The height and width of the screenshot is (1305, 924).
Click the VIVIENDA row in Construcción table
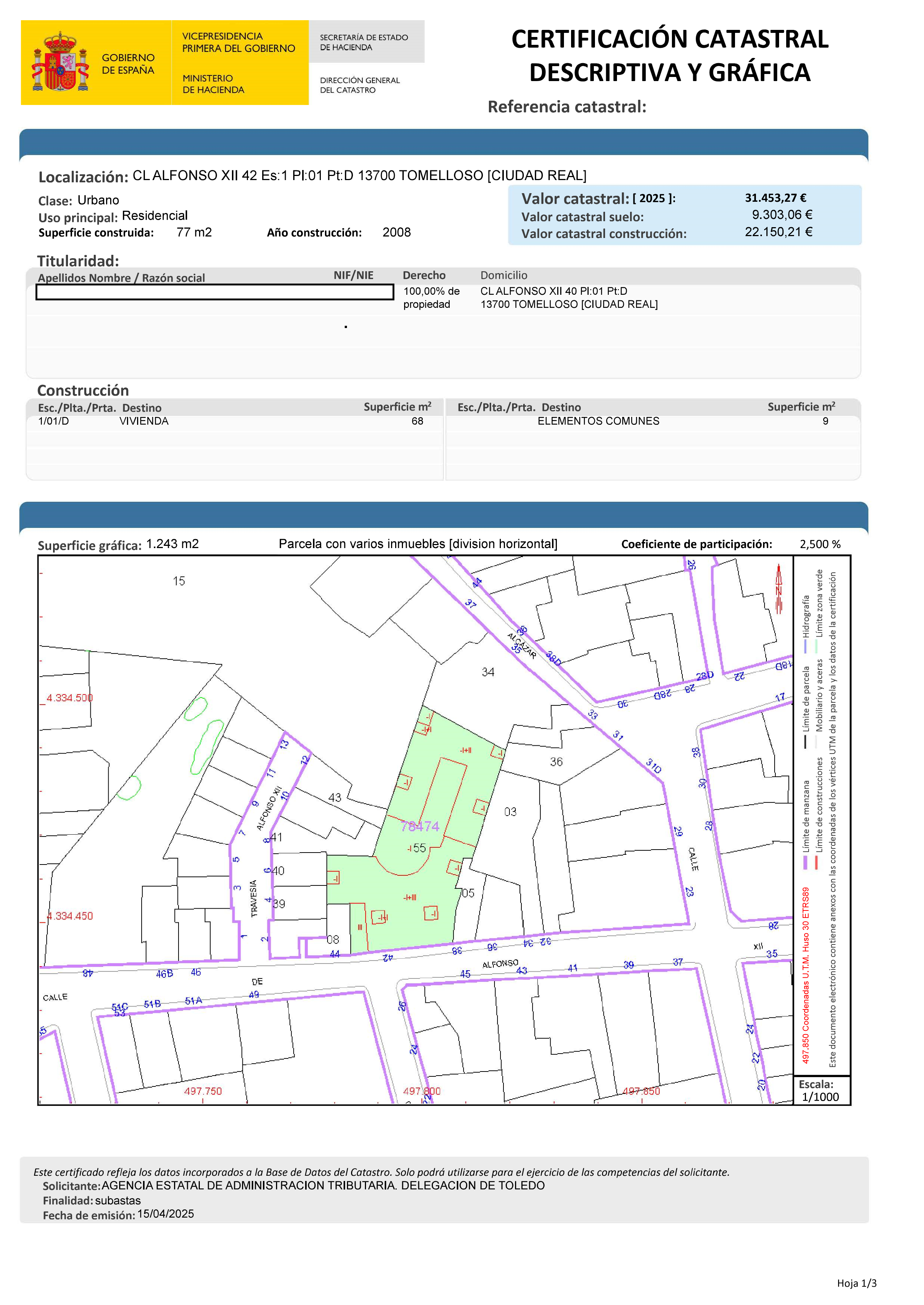pos(143,421)
